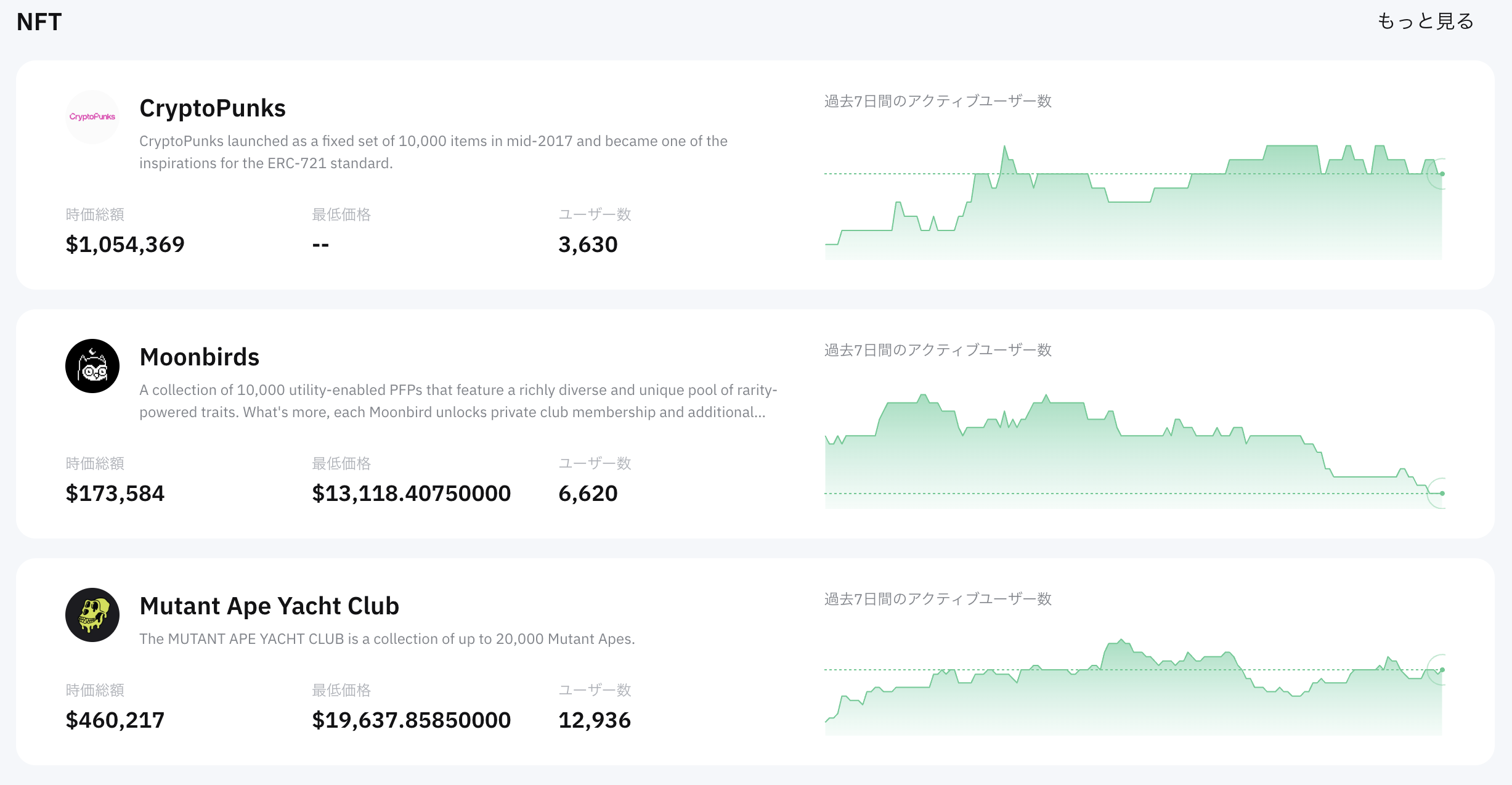Click Moonbirds floor price $13,118.40750000

[x=412, y=493]
